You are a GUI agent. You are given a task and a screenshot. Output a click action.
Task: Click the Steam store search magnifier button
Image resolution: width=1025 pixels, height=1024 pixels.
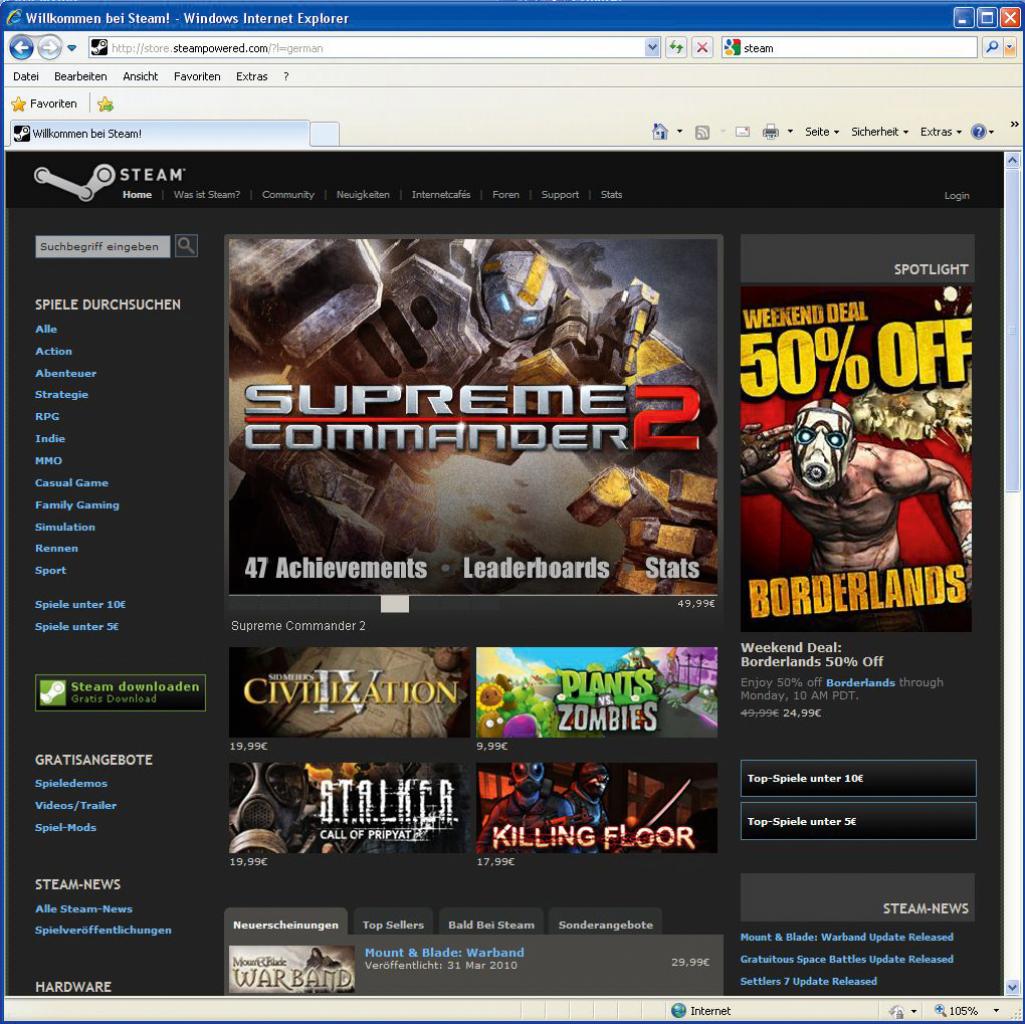(x=186, y=246)
